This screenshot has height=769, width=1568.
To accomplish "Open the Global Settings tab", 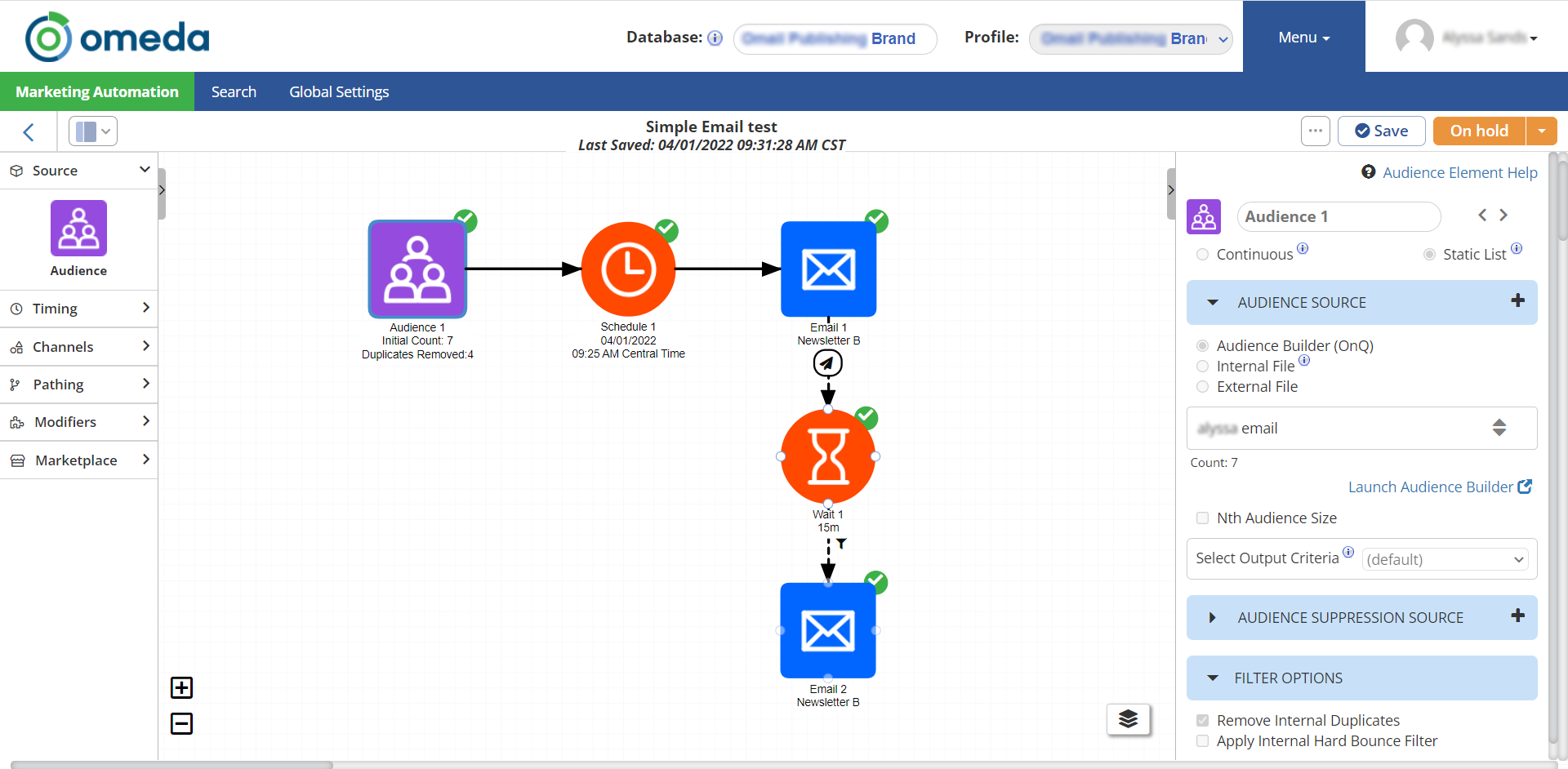I will [339, 92].
